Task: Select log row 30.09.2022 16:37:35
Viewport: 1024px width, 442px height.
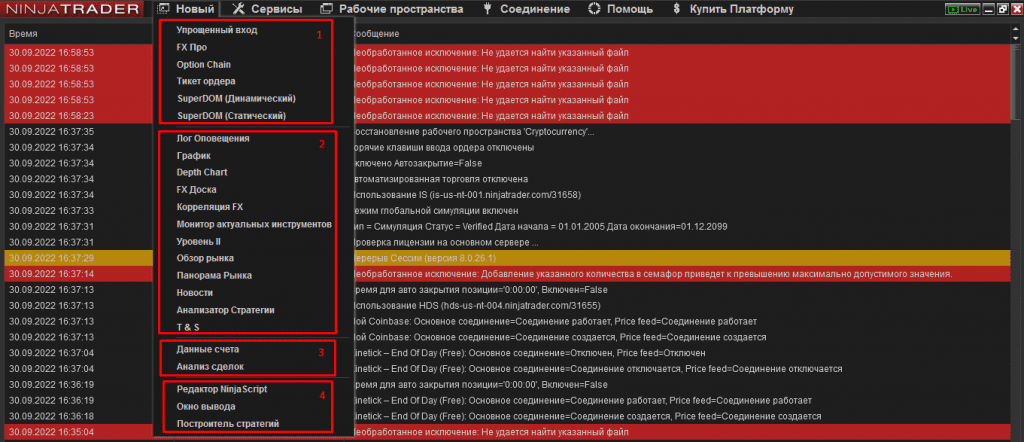Action: (x=507, y=132)
